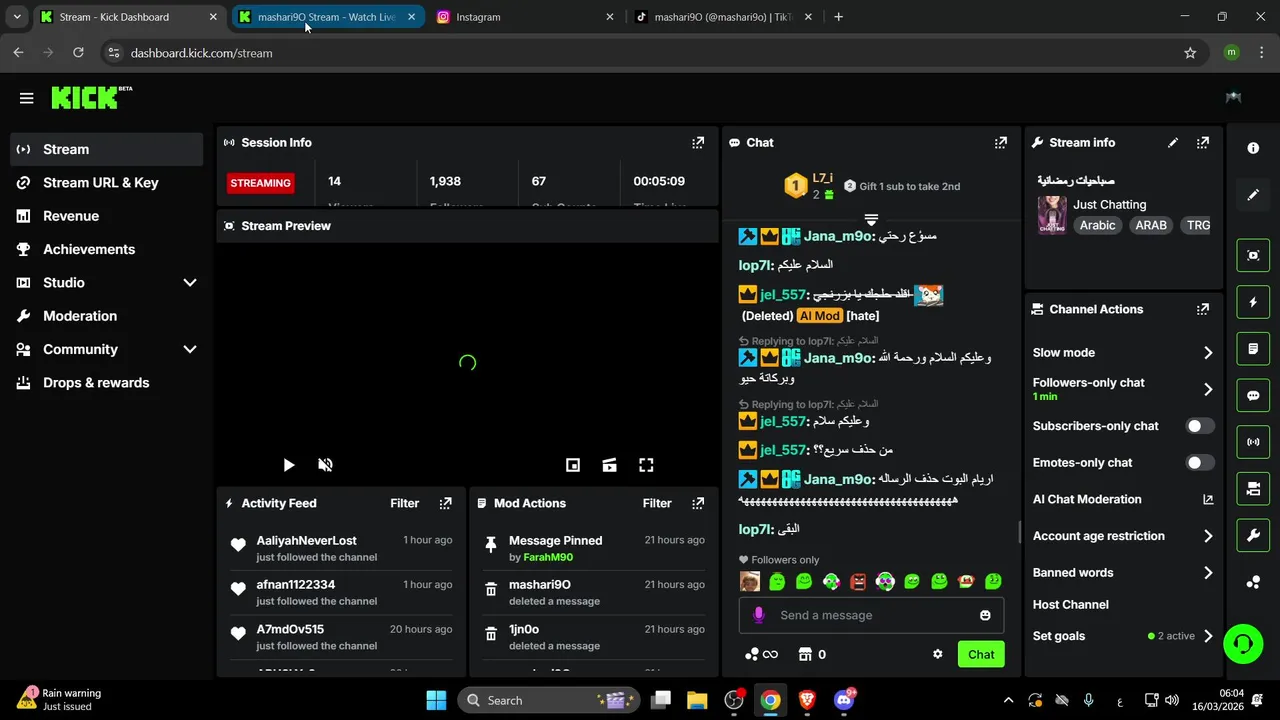Viewport: 1280px width, 720px height.
Task: Bookmark page with star icon
Action: click(1190, 53)
